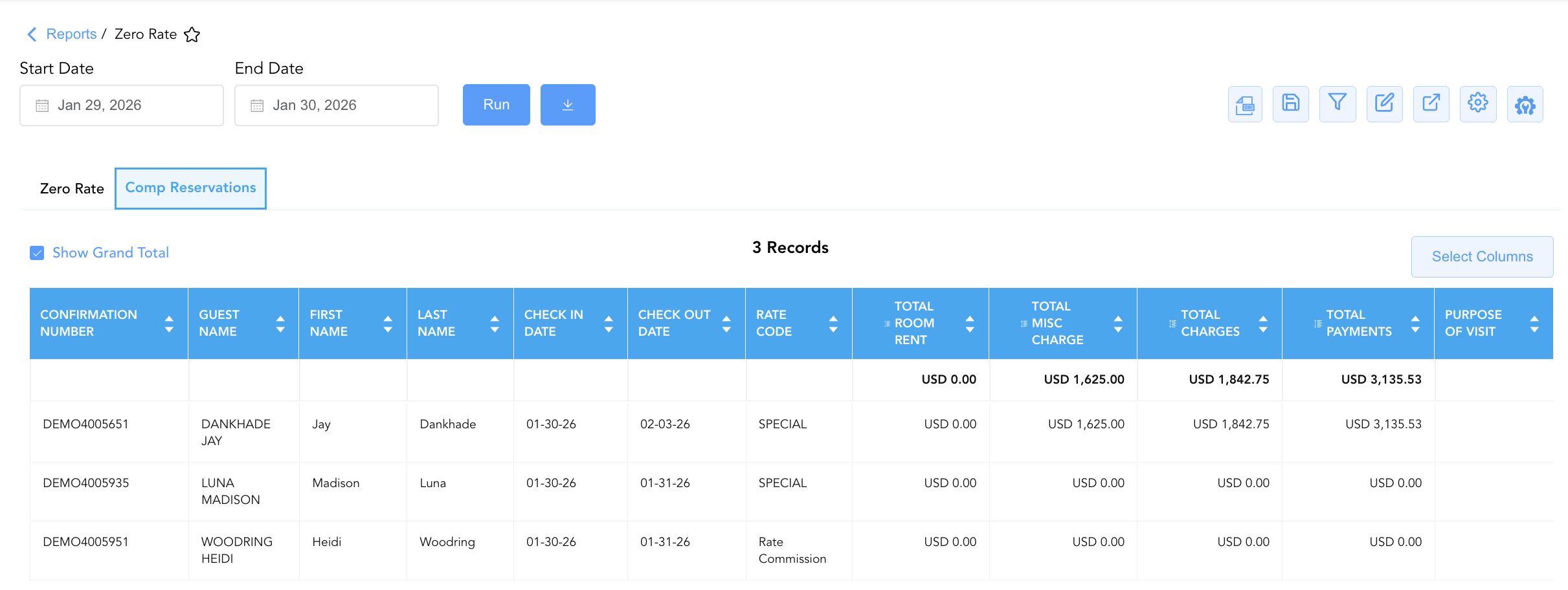
Task: Click the End Date calendar icon
Action: (x=257, y=105)
